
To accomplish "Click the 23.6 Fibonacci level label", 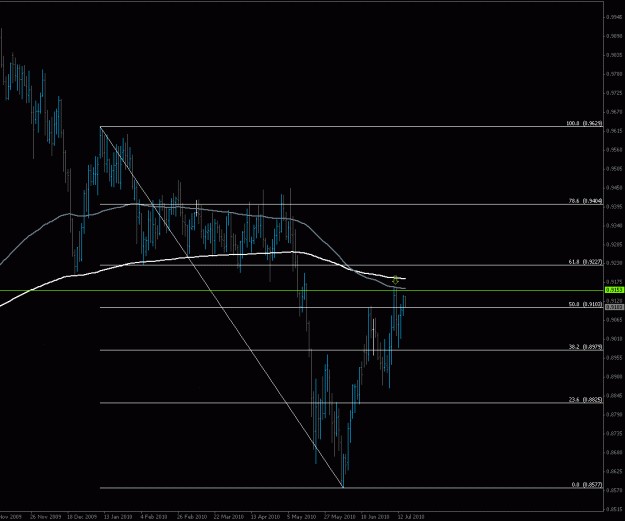I will tap(586, 400).
